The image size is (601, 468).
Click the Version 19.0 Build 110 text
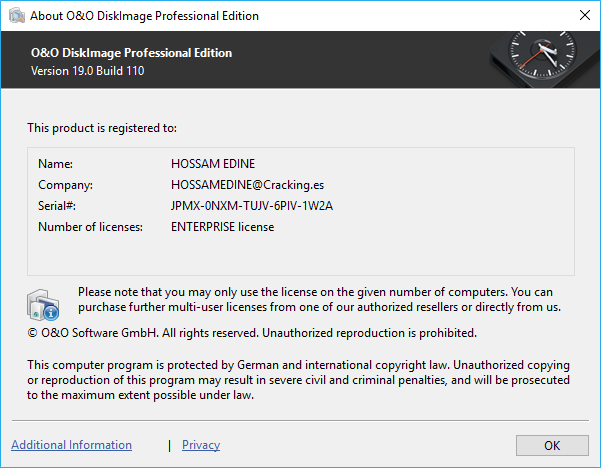[87, 71]
